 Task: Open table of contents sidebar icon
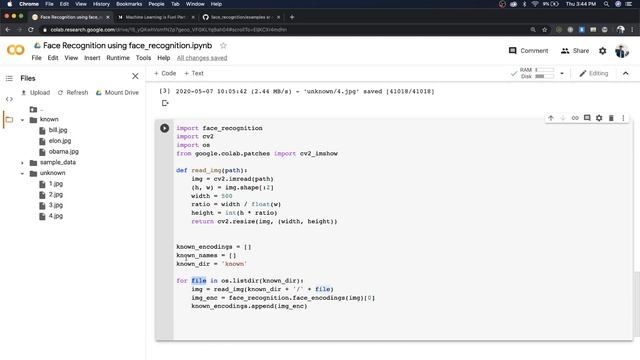click(9, 78)
